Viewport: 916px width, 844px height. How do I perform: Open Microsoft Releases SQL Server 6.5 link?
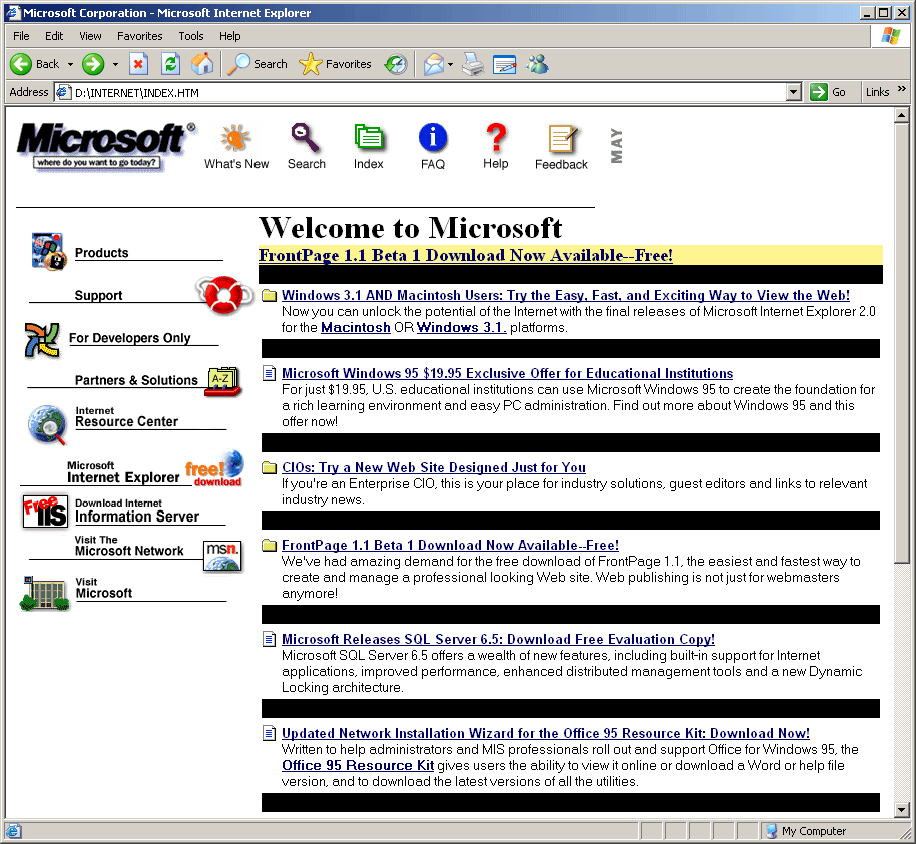point(498,640)
